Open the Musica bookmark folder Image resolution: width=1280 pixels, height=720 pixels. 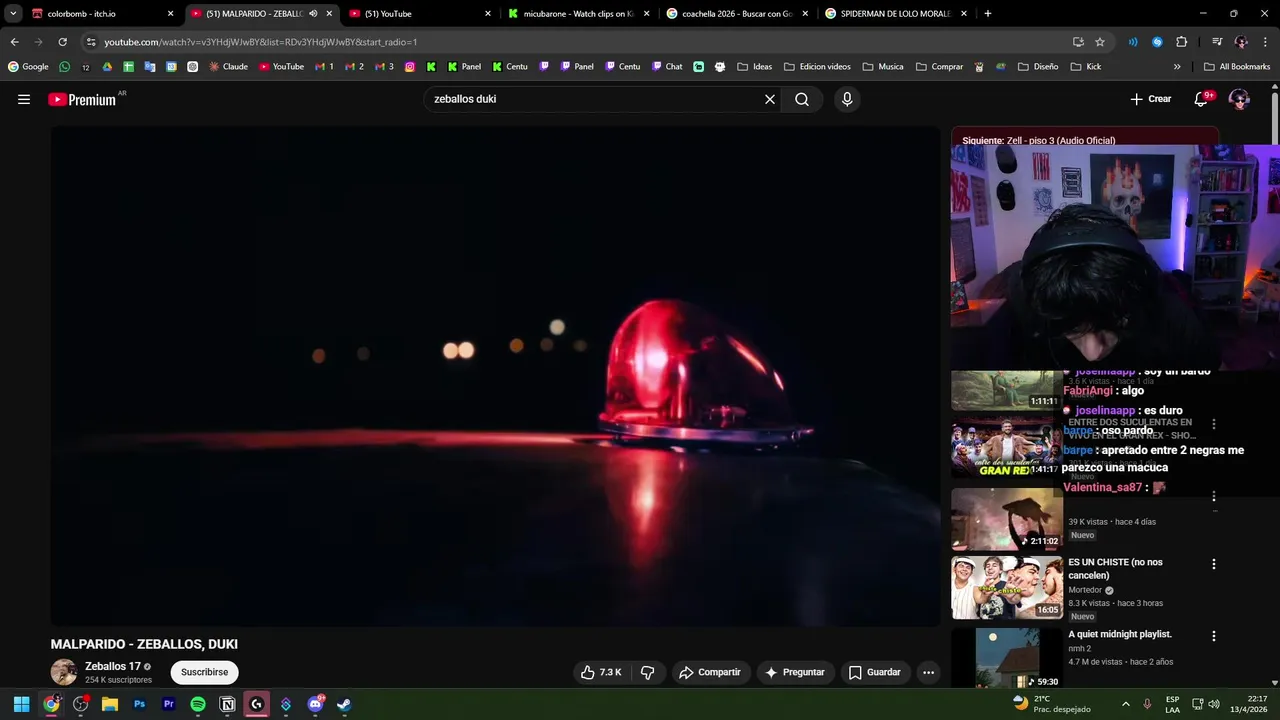(x=882, y=67)
